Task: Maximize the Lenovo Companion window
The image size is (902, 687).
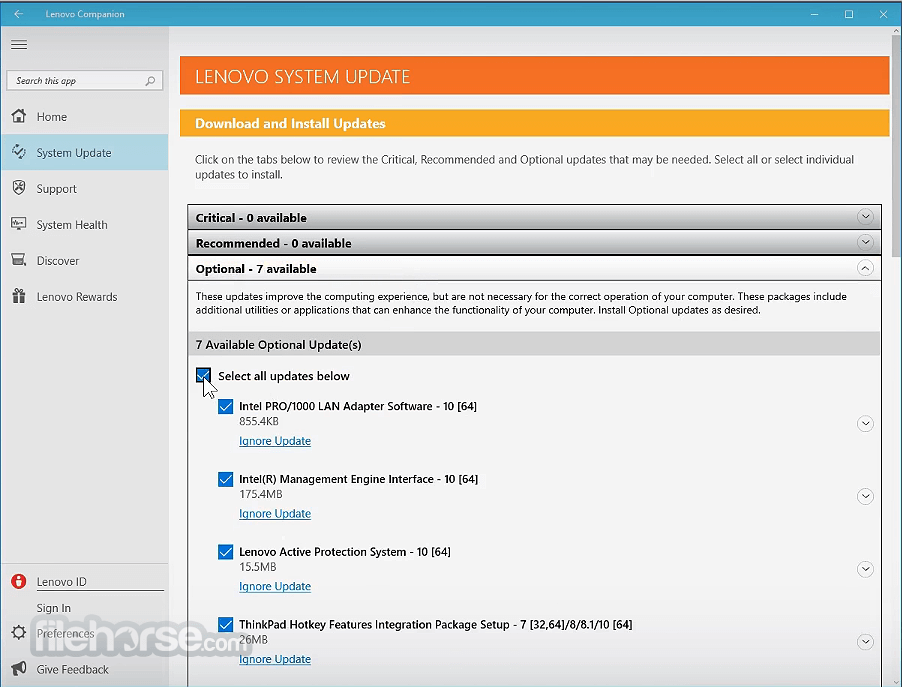Action: [849, 14]
